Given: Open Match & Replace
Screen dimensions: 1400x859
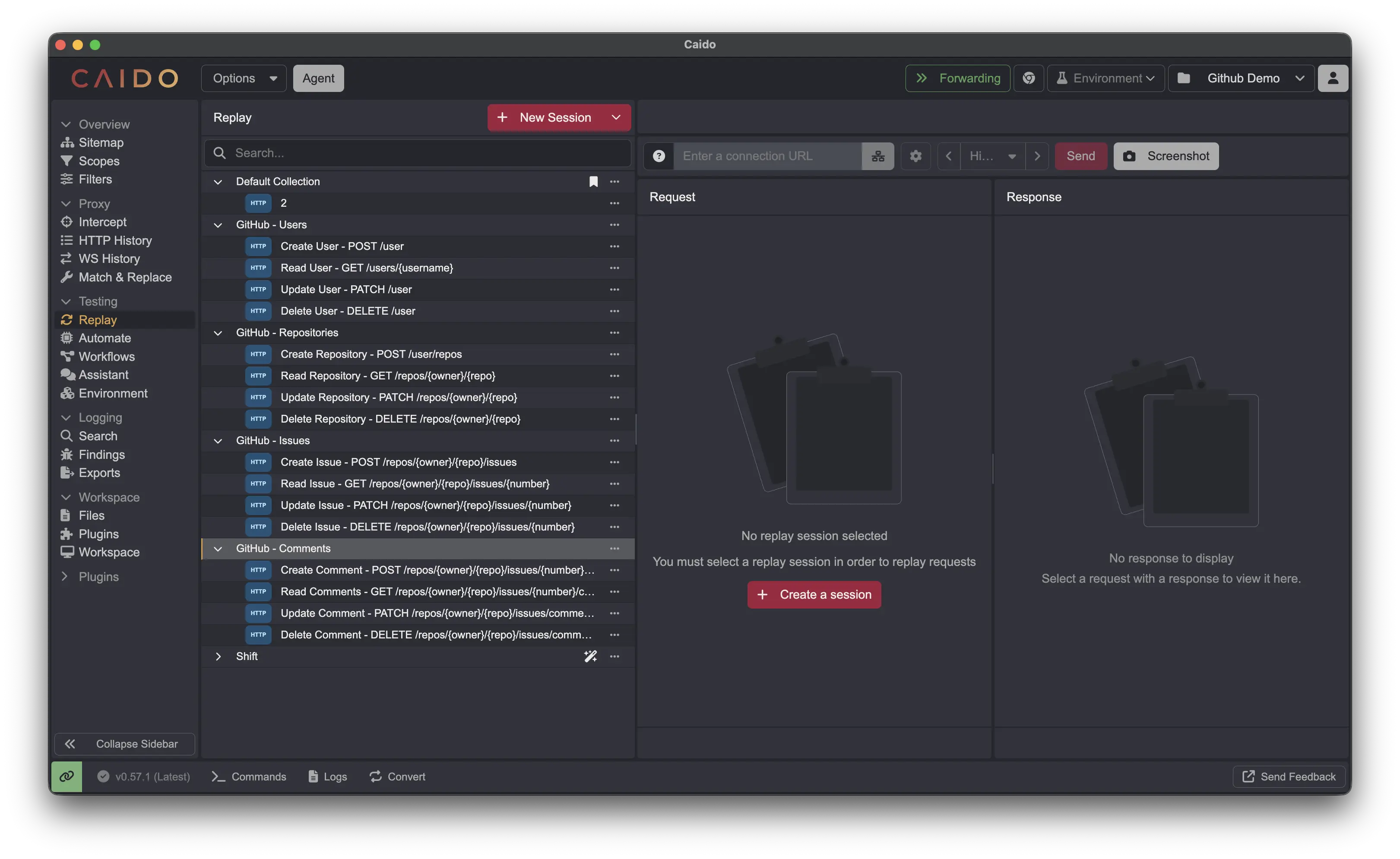Looking at the screenshot, I should click(125, 277).
